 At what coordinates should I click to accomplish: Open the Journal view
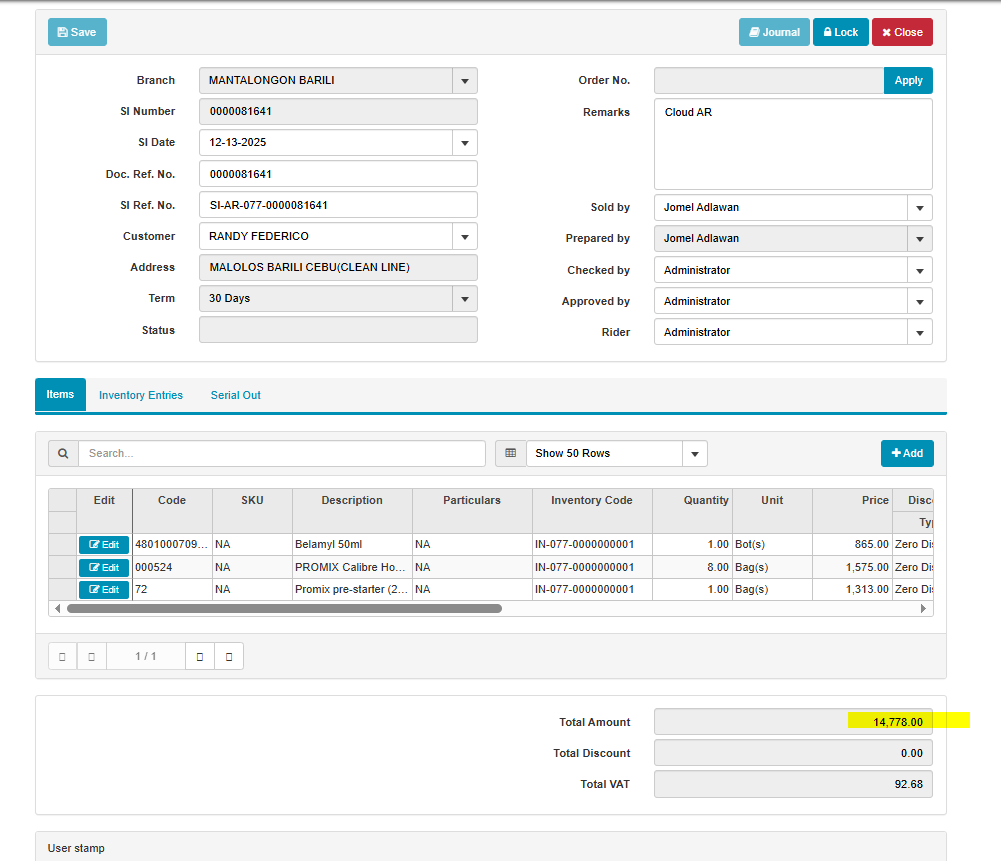[x=774, y=32]
